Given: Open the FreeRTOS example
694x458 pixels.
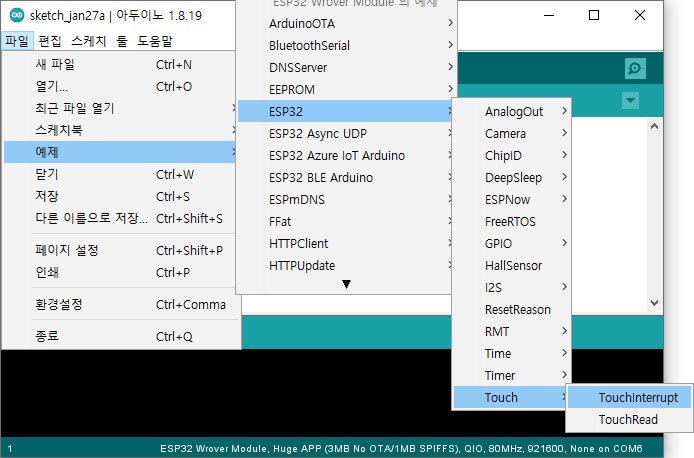Looking at the screenshot, I should coord(512,221).
